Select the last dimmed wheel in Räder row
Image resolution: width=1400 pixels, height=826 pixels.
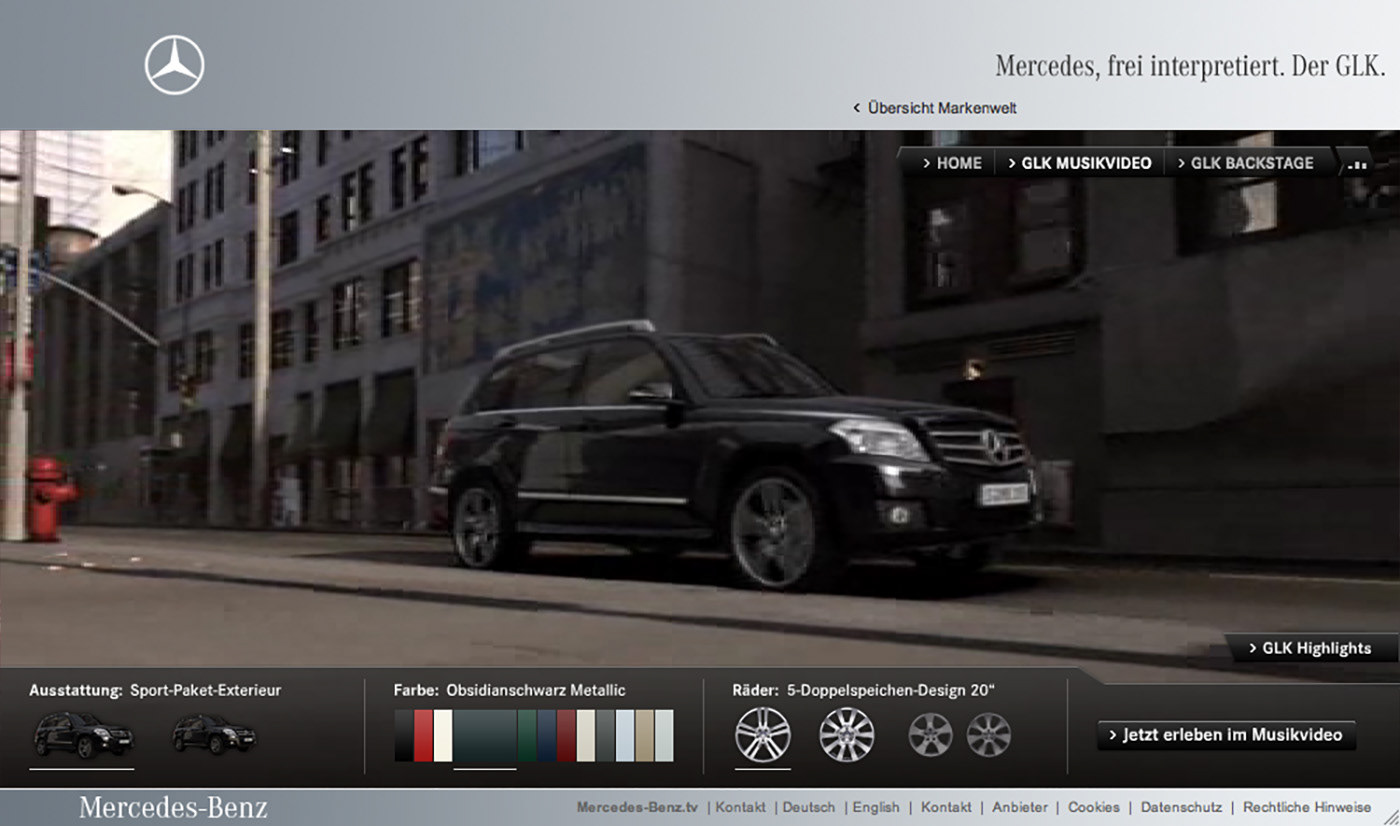[x=988, y=735]
